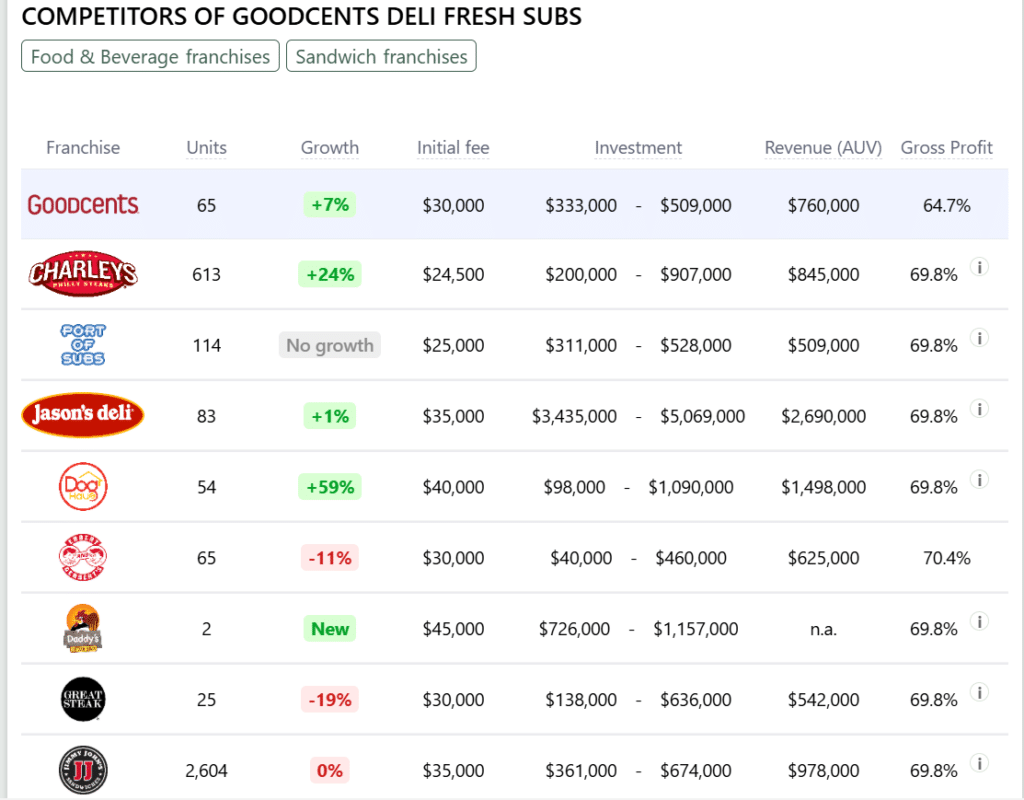Click the -11% growth badge
Screen dimensions: 1024x800
coord(330,558)
